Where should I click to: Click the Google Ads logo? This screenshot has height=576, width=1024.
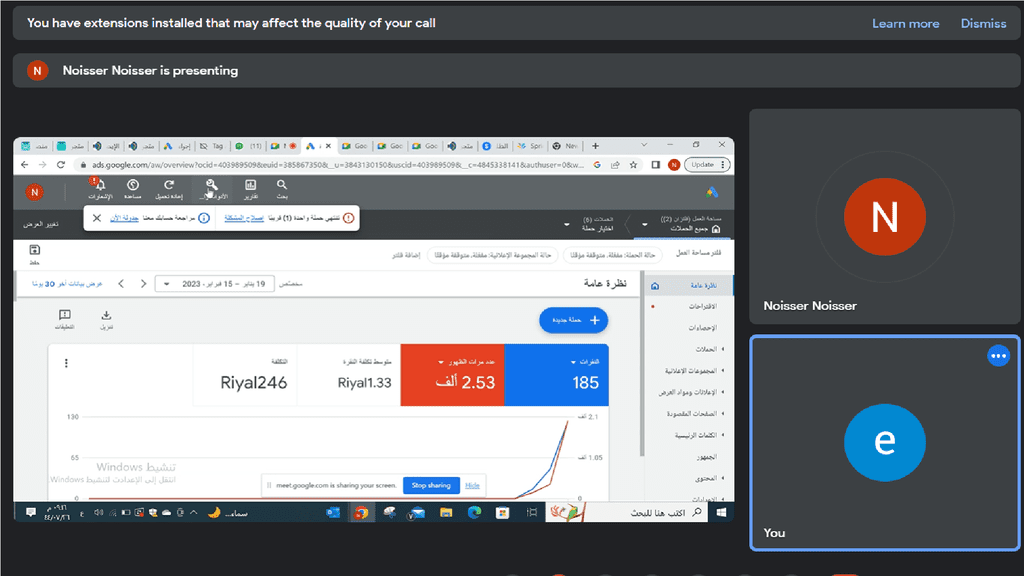coord(712,192)
